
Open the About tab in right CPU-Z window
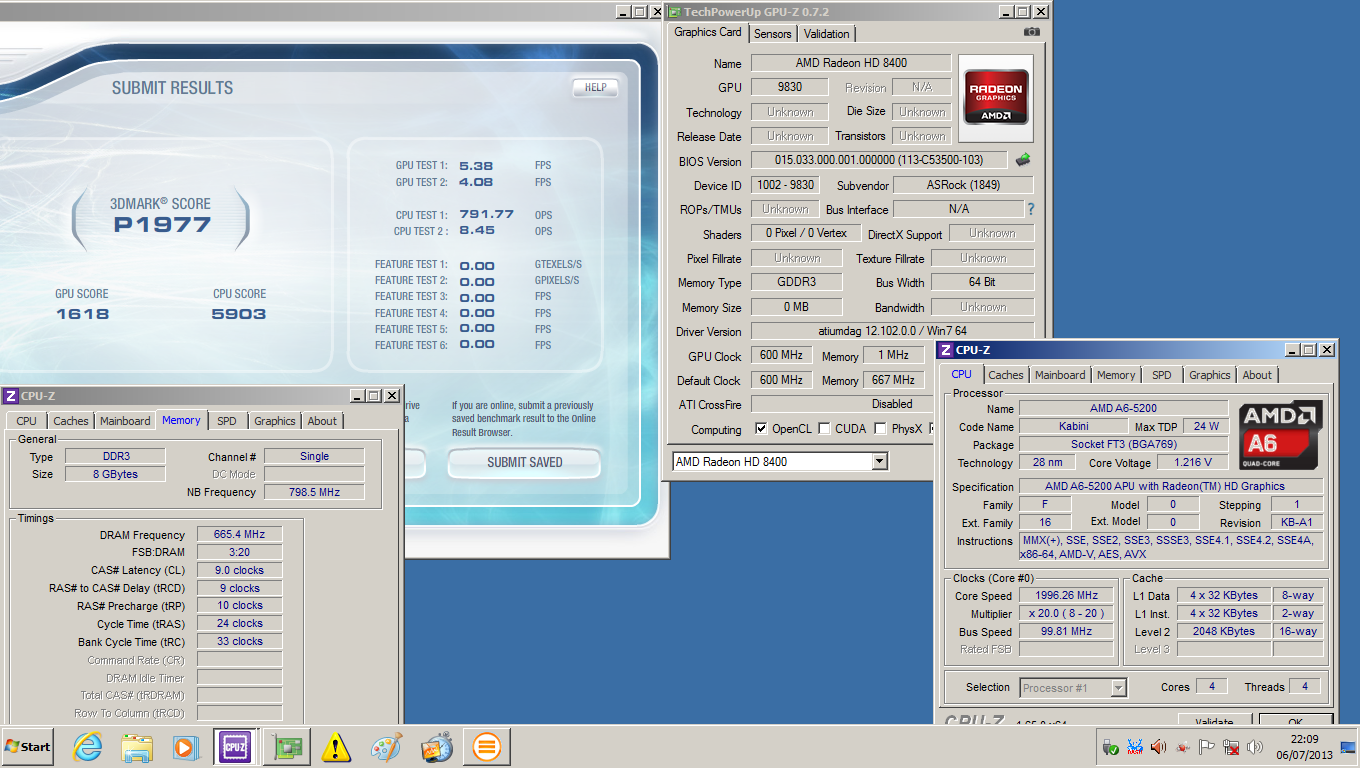[1257, 375]
